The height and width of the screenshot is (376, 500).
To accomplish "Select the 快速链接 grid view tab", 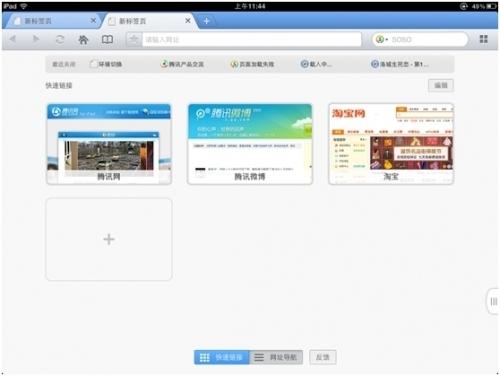I will 222,357.
